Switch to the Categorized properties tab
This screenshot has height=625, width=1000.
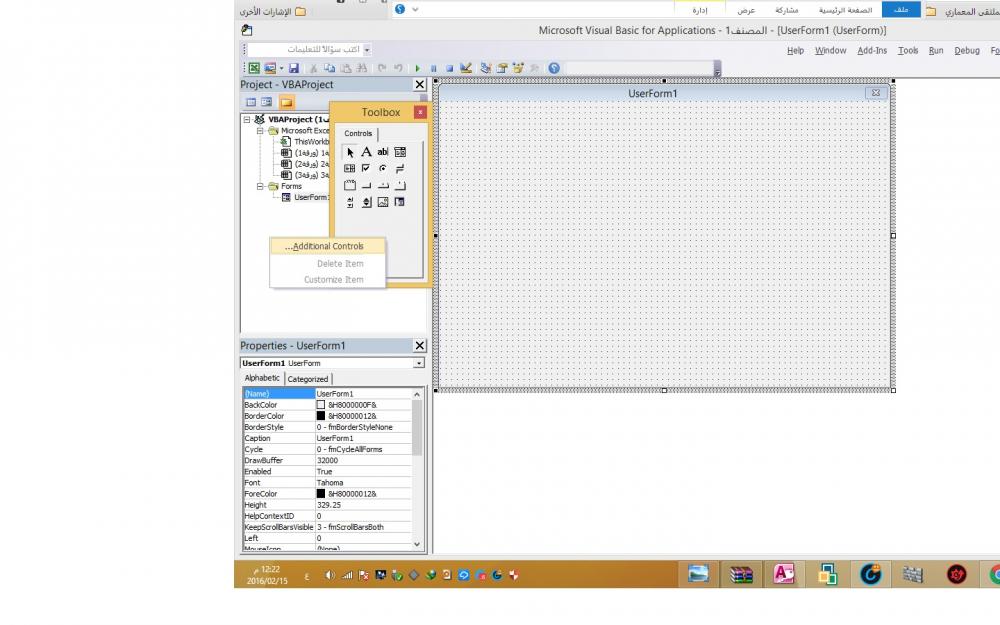(x=307, y=379)
